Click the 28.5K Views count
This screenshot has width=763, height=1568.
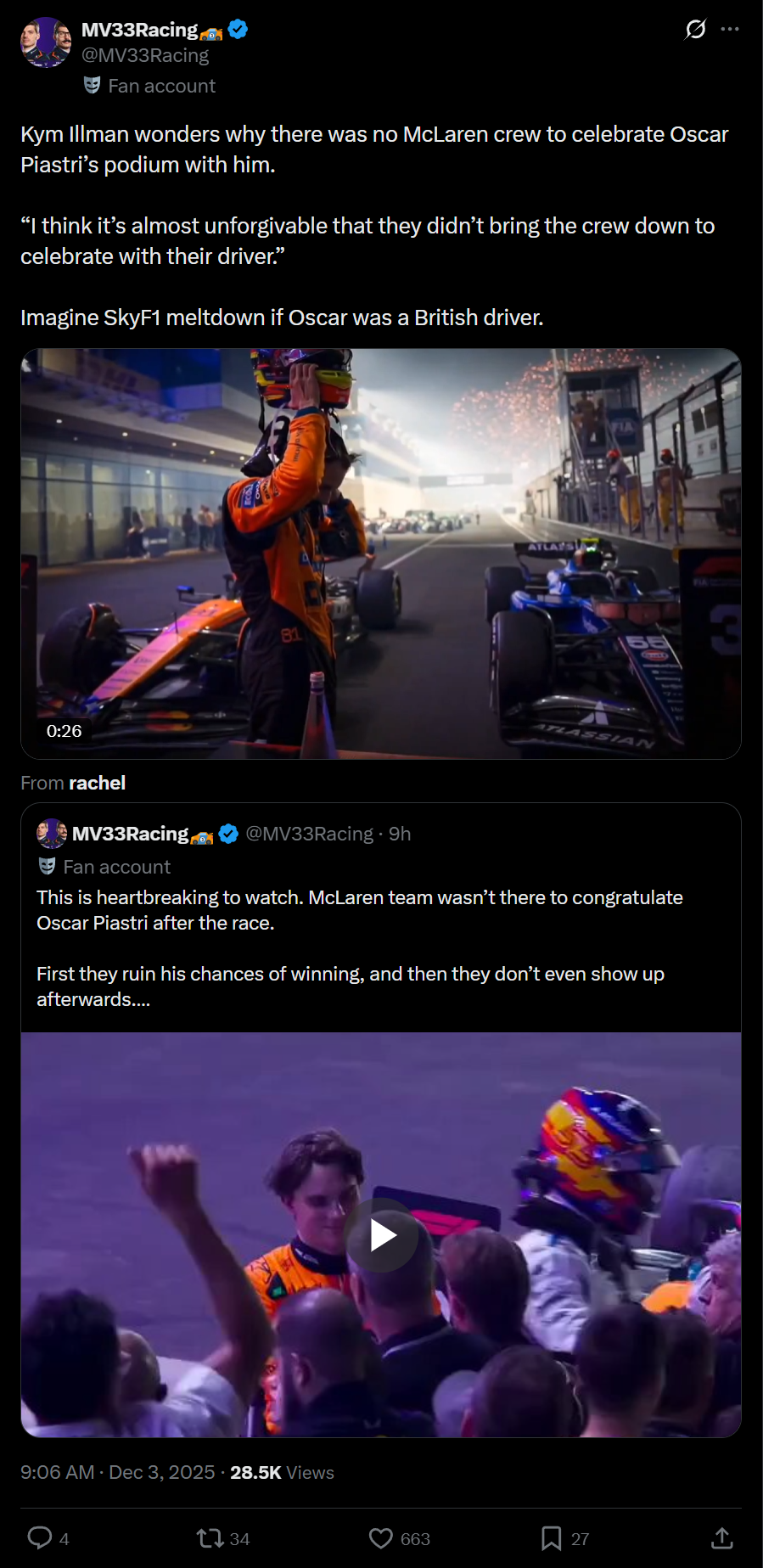(282, 1472)
